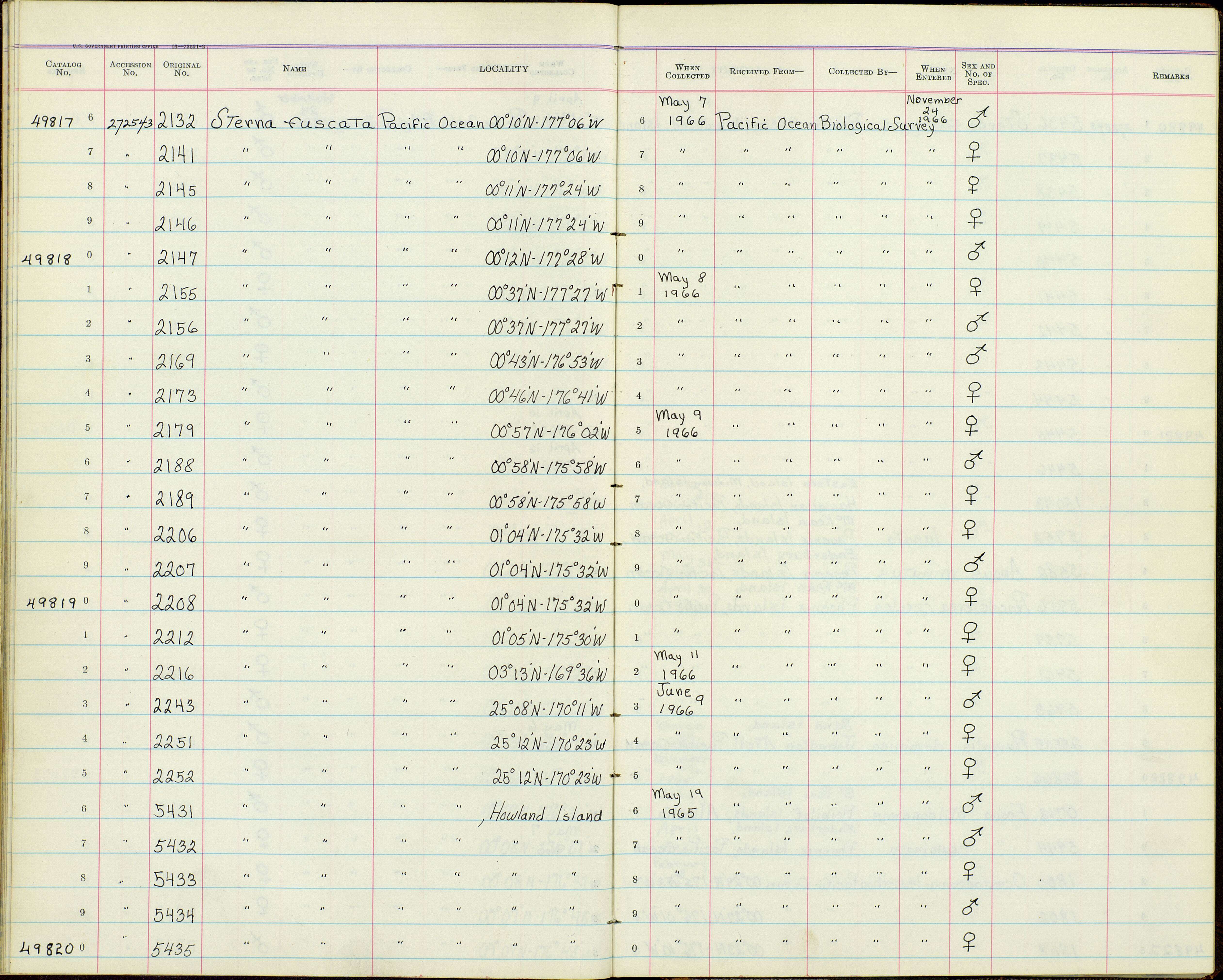The width and height of the screenshot is (1223, 980).
Task: Click the LOCALITY column header
Action: tap(504, 69)
